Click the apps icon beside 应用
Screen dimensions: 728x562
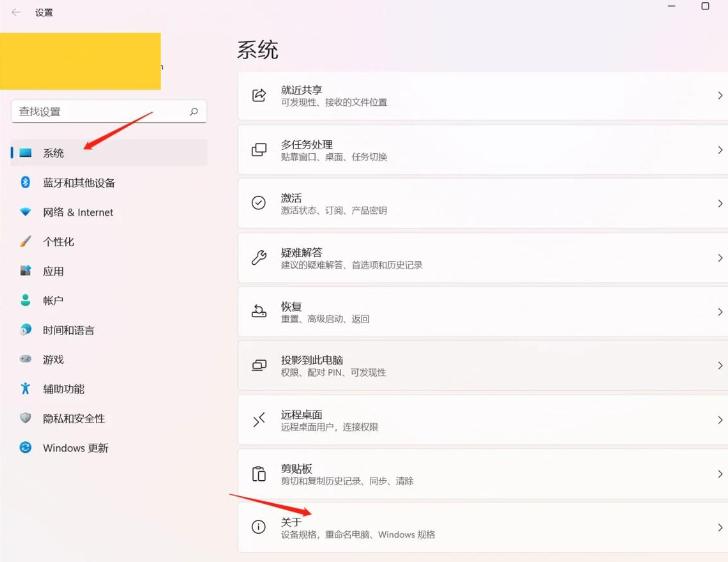[26, 270]
